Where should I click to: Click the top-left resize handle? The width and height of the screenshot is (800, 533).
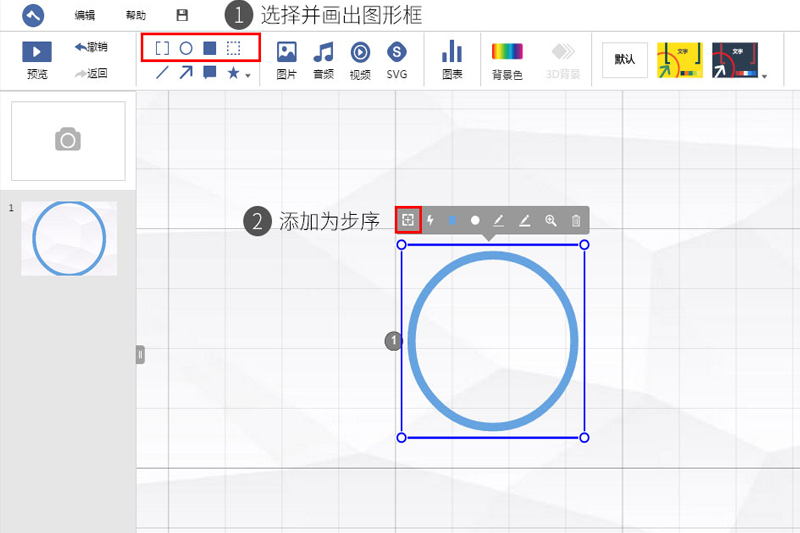[402, 245]
